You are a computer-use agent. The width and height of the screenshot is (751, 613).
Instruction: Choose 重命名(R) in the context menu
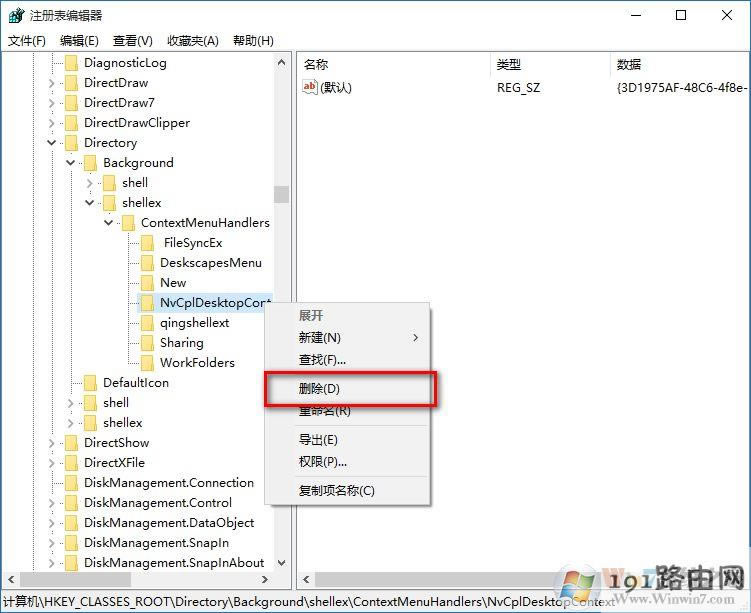348,410
